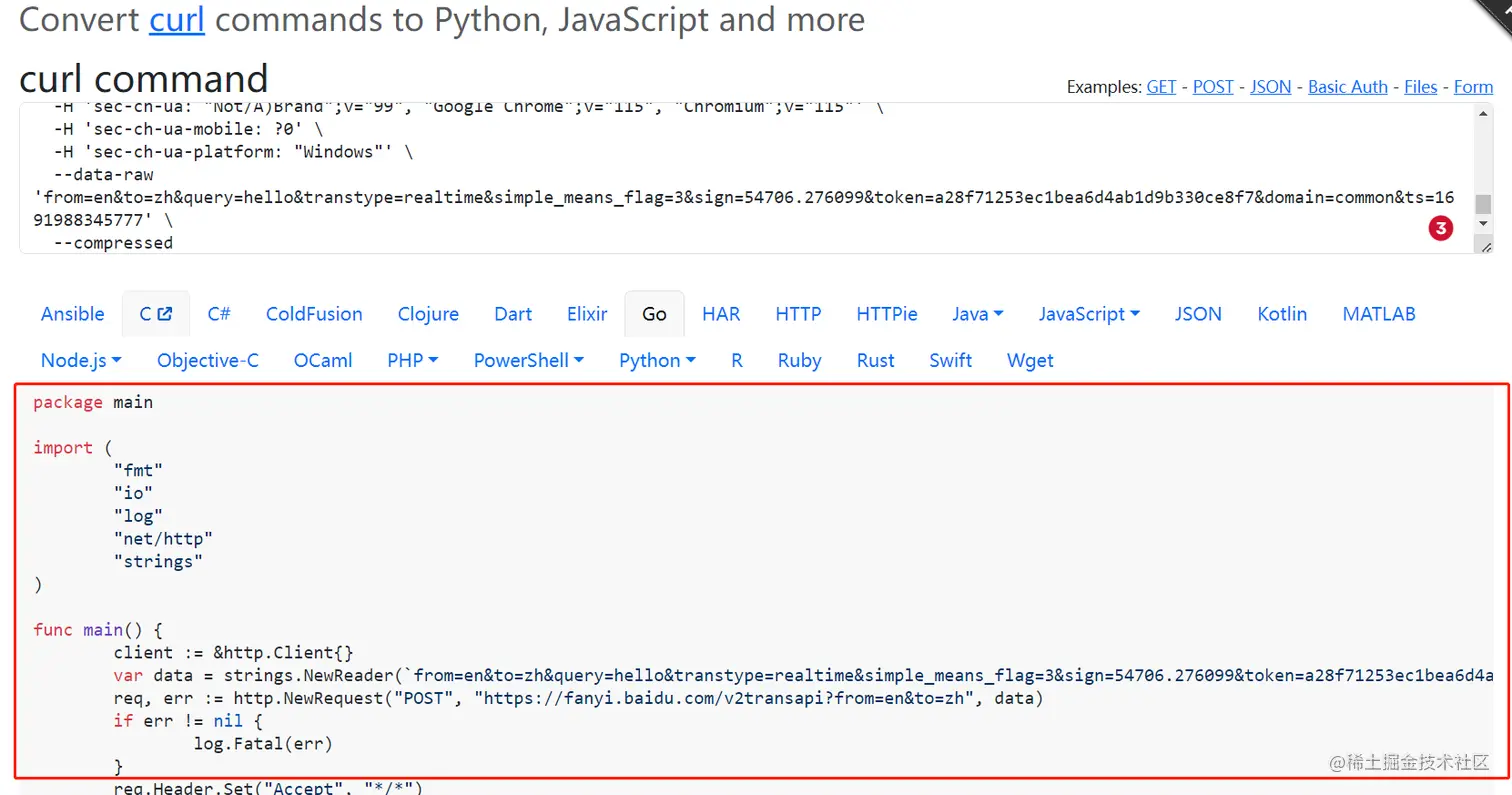Open the Python language dropdown
Image resolution: width=1512 pixels, height=795 pixels.
(x=657, y=361)
